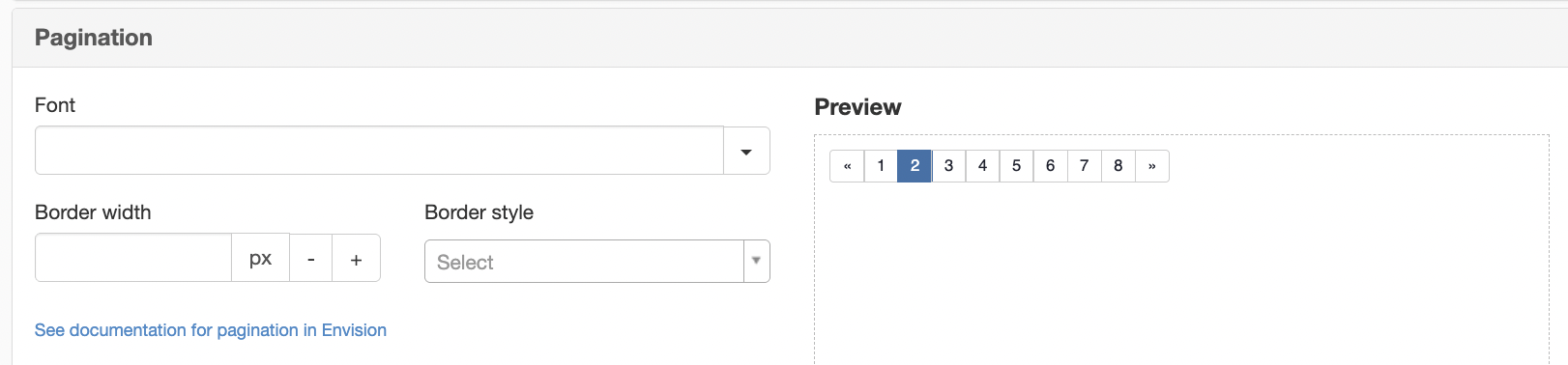Go to next page with » arrow

[1152, 166]
